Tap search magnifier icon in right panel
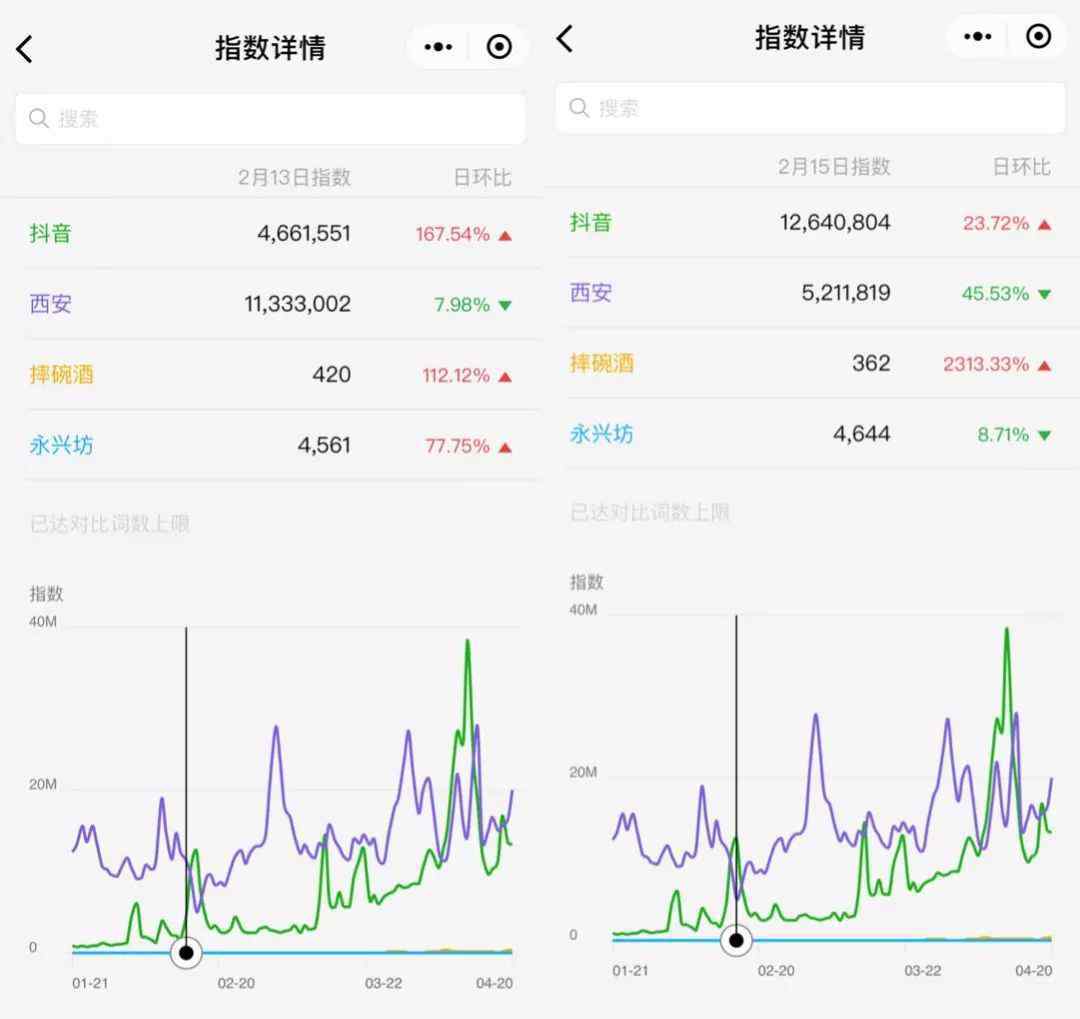The image size is (1080, 1019). (x=579, y=107)
